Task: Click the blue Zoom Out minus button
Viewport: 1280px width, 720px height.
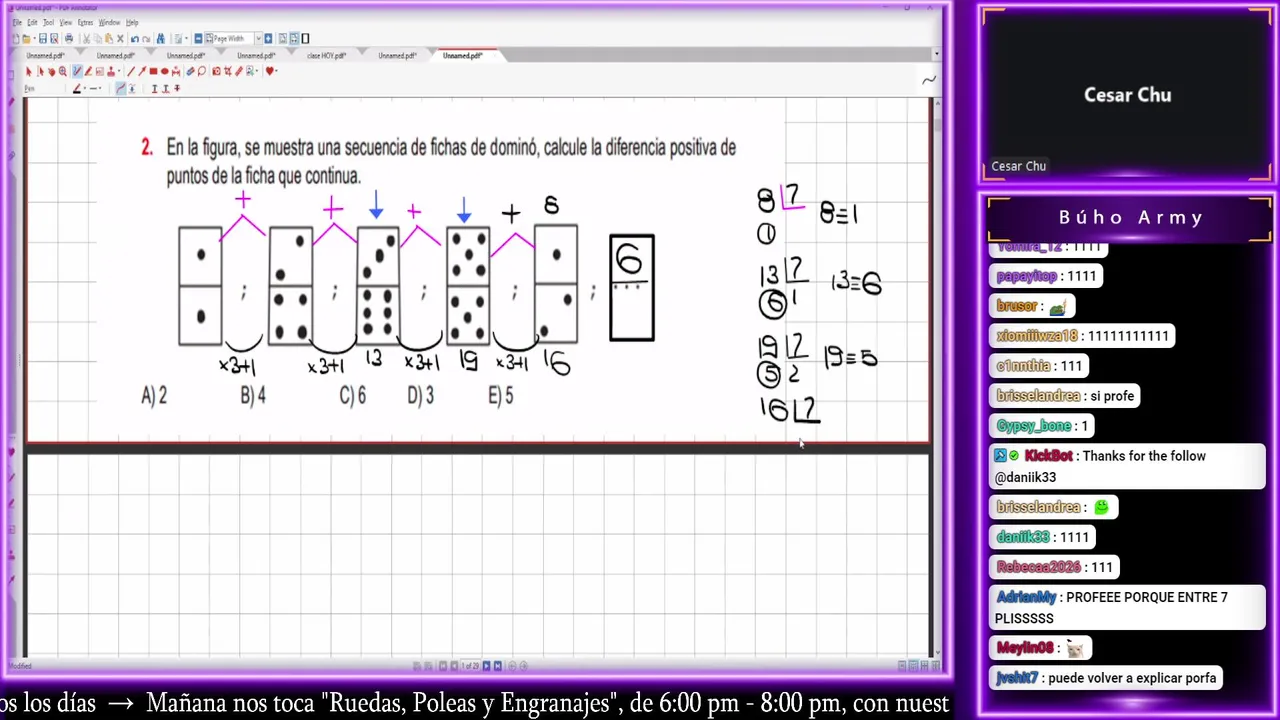Action: pos(198,39)
